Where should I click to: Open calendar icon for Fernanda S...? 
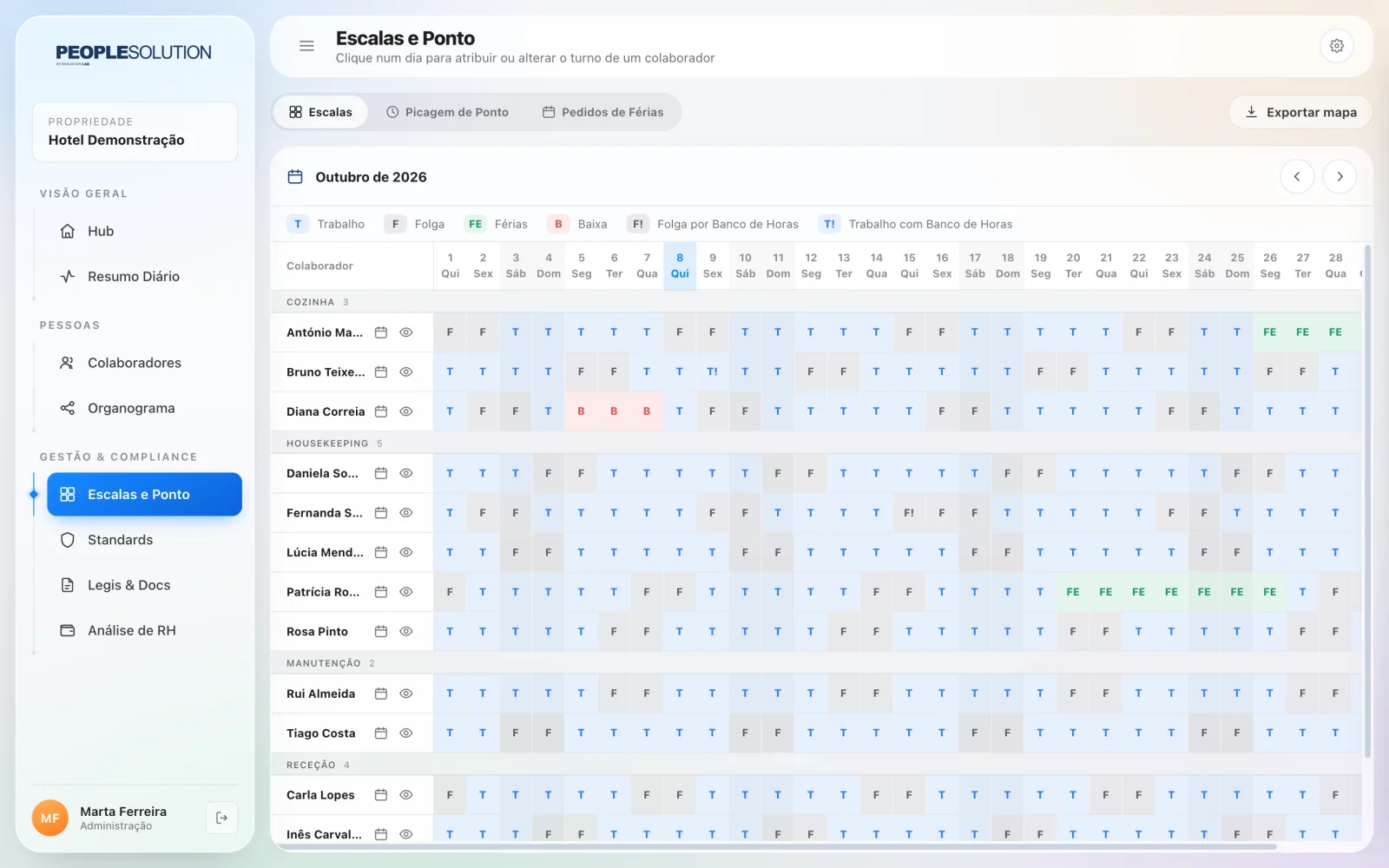[381, 513]
